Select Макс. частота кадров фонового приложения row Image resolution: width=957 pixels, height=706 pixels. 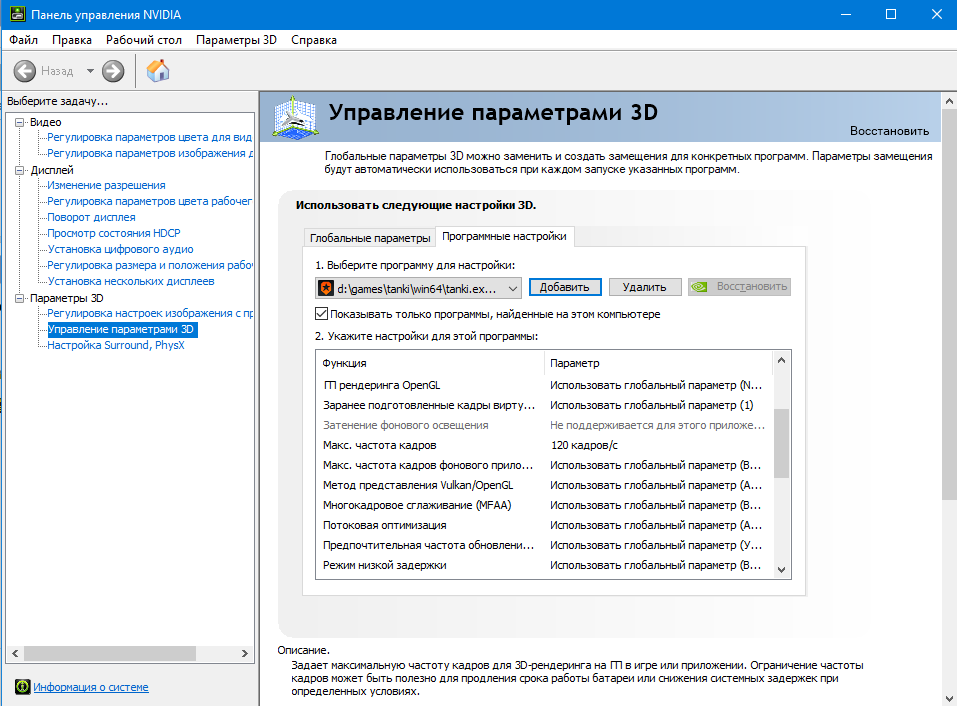(x=544, y=465)
